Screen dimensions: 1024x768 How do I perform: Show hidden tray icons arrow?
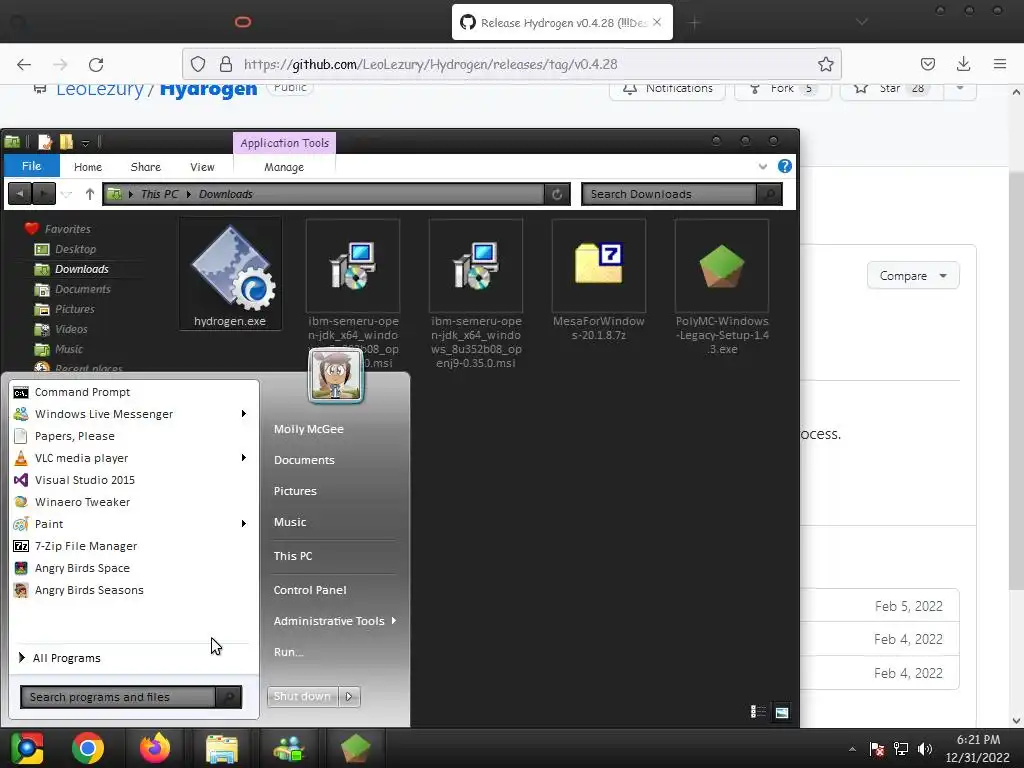pyautogui.click(x=852, y=749)
